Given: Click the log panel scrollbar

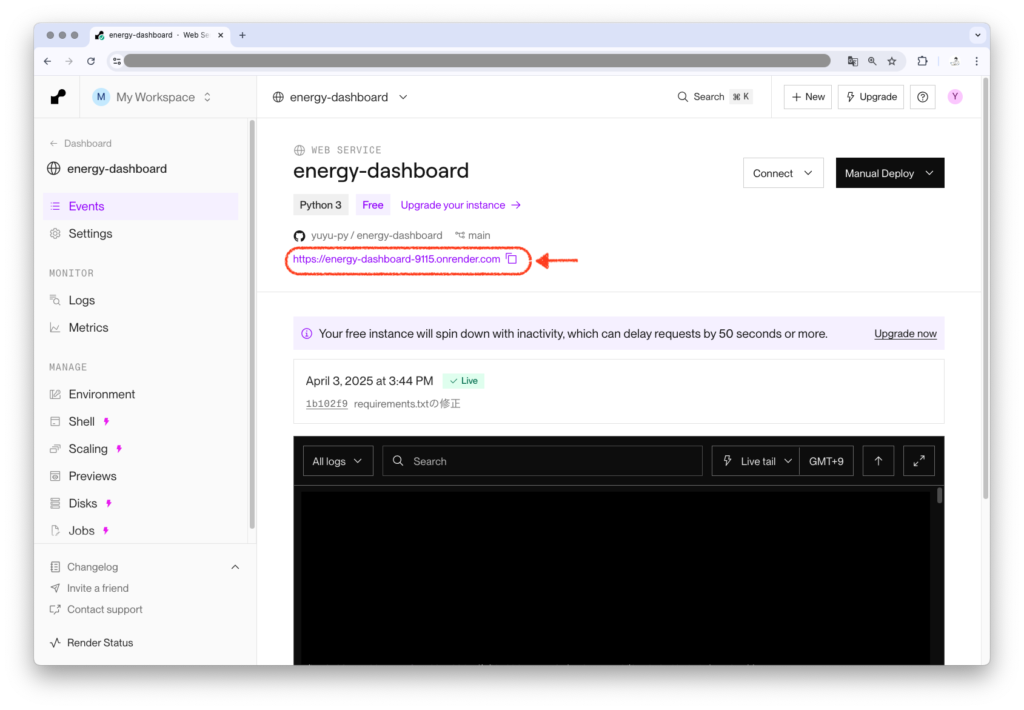Looking at the screenshot, I should [x=939, y=496].
